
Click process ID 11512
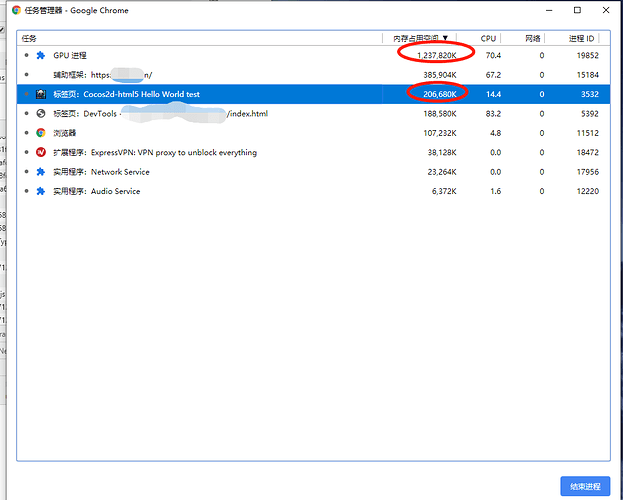(x=588, y=133)
